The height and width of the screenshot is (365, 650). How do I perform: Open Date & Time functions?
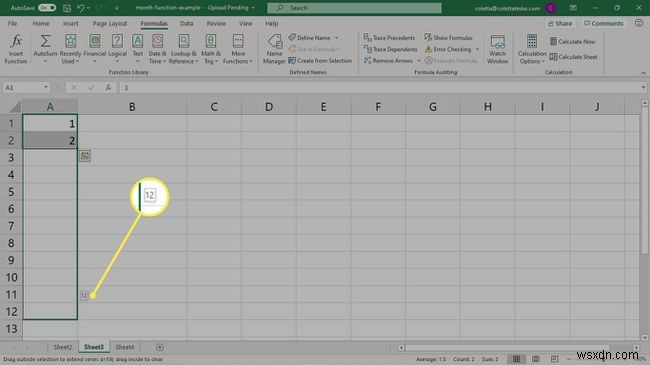[157, 49]
